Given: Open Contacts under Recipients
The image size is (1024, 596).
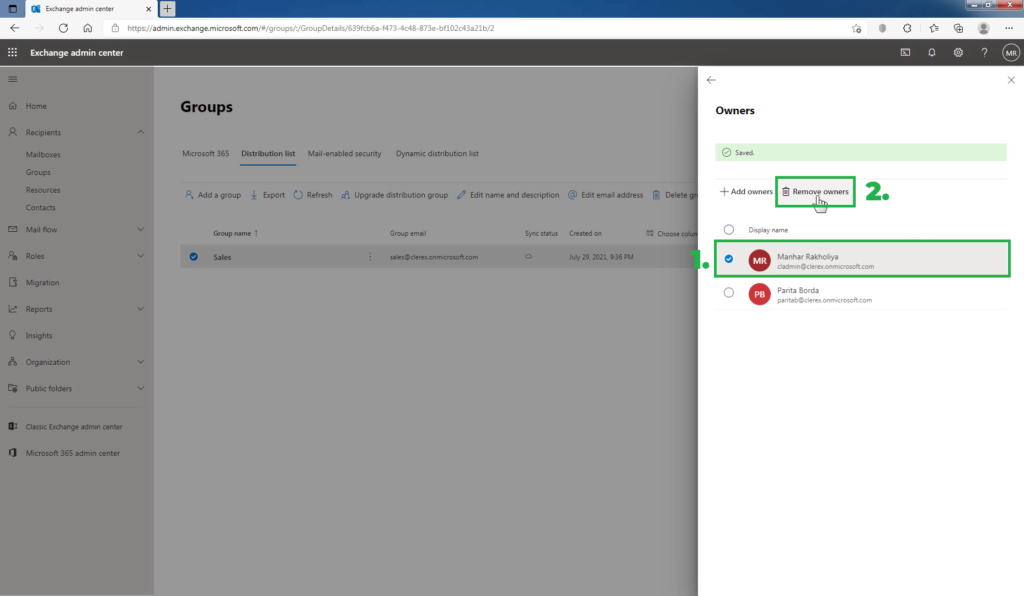Looking at the screenshot, I should click(40, 208).
